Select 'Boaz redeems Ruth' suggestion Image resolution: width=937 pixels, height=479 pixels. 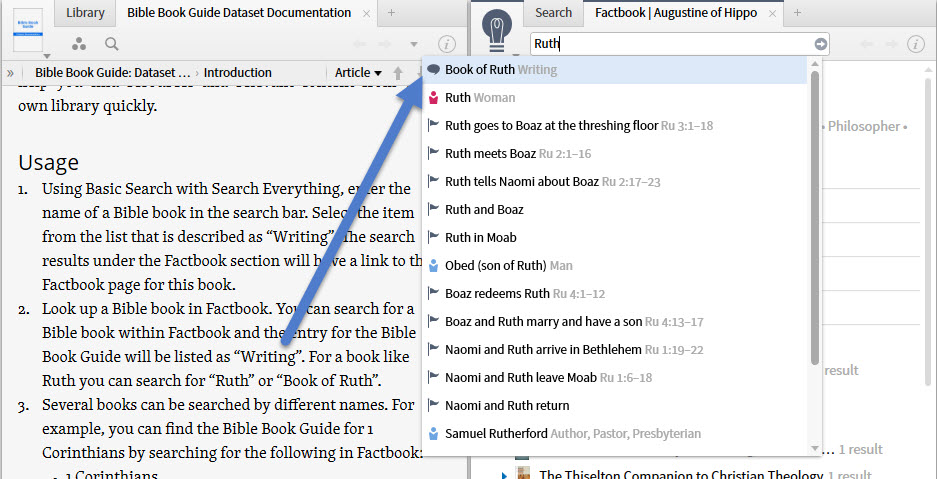point(616,293)
